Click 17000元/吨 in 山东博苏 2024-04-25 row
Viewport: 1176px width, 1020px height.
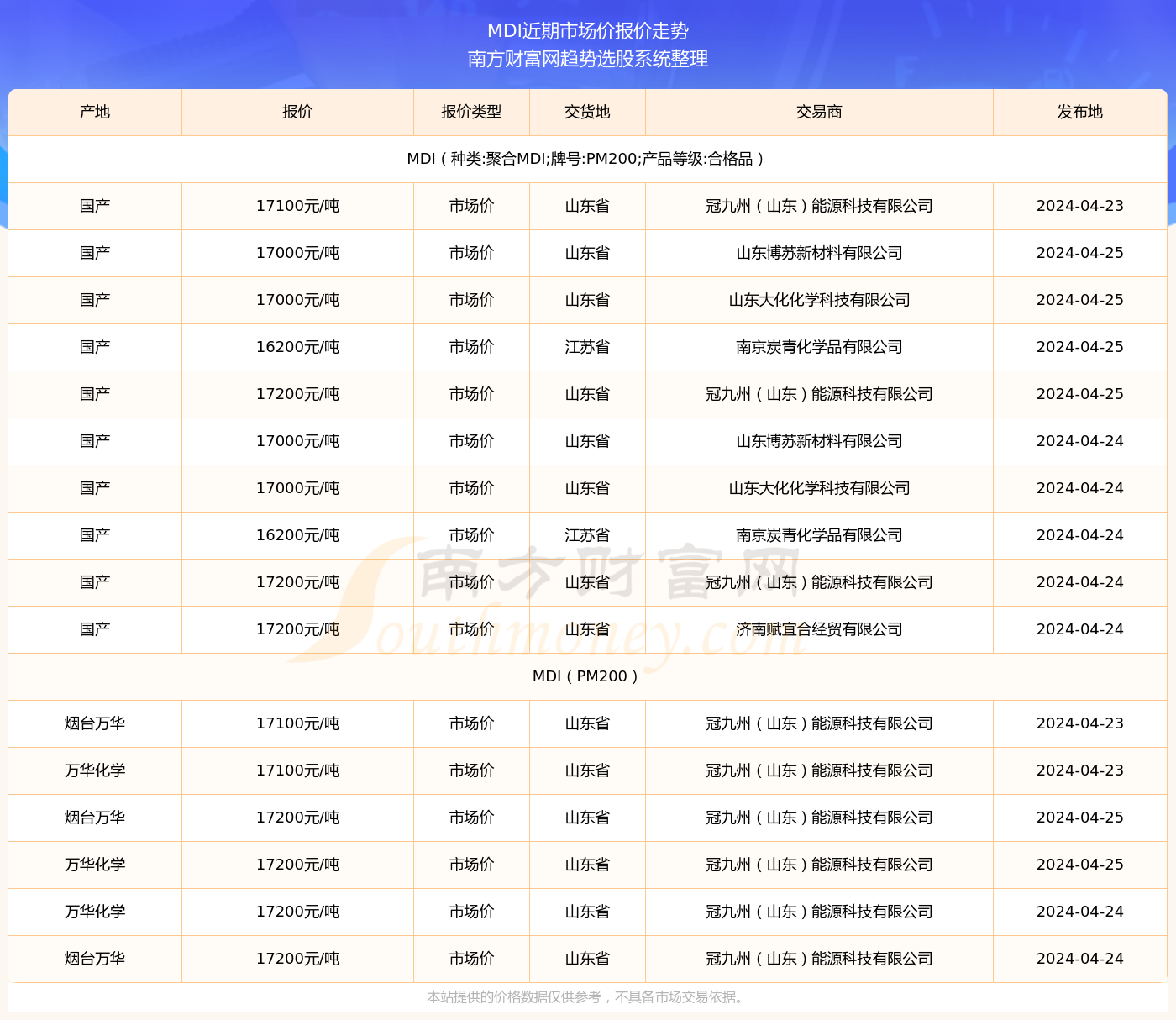(x=297, y=253)
